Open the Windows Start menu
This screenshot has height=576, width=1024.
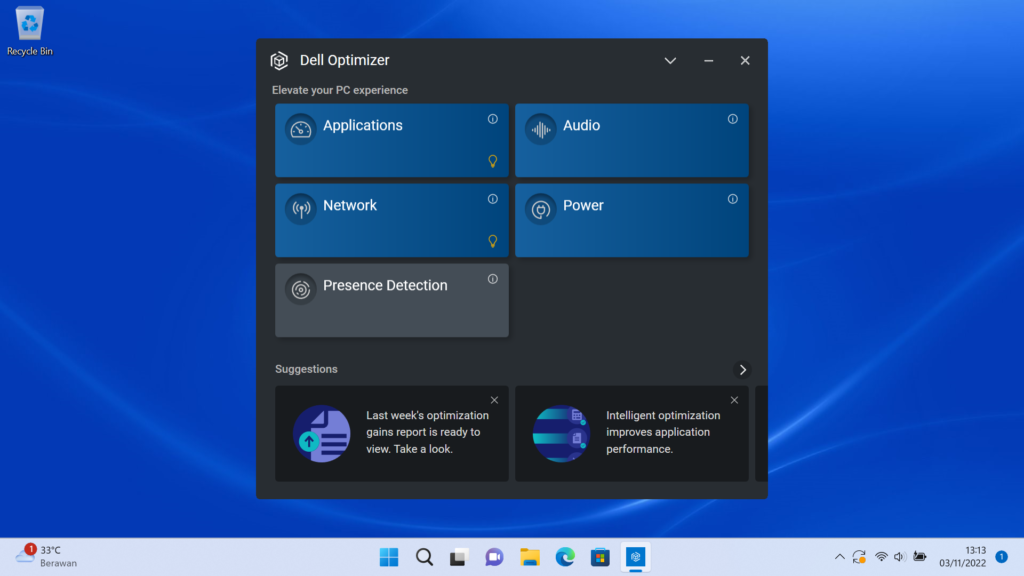tap(389, 557)
